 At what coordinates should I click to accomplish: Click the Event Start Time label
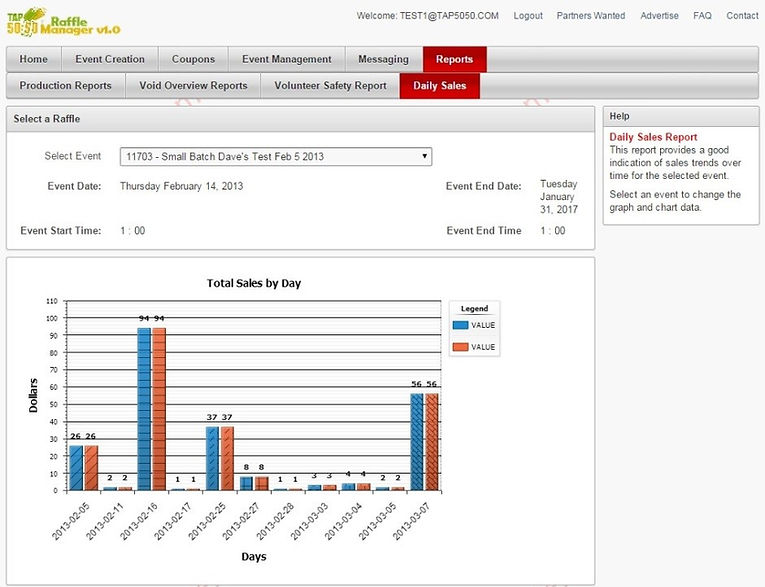coord(61,230)
